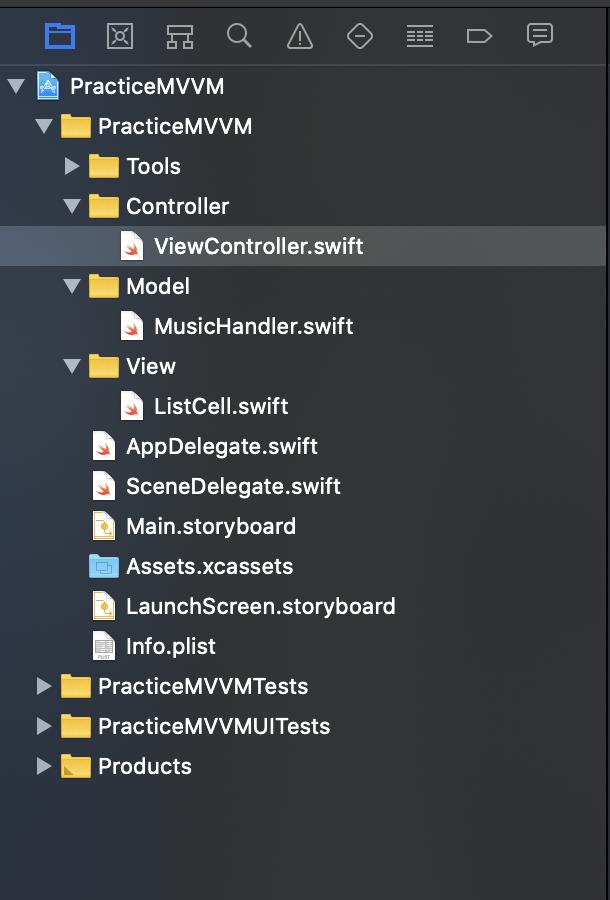This screenshot has width=610, height=900.
Task: Expand the Products folder triangle
Action: pos(43,766)
